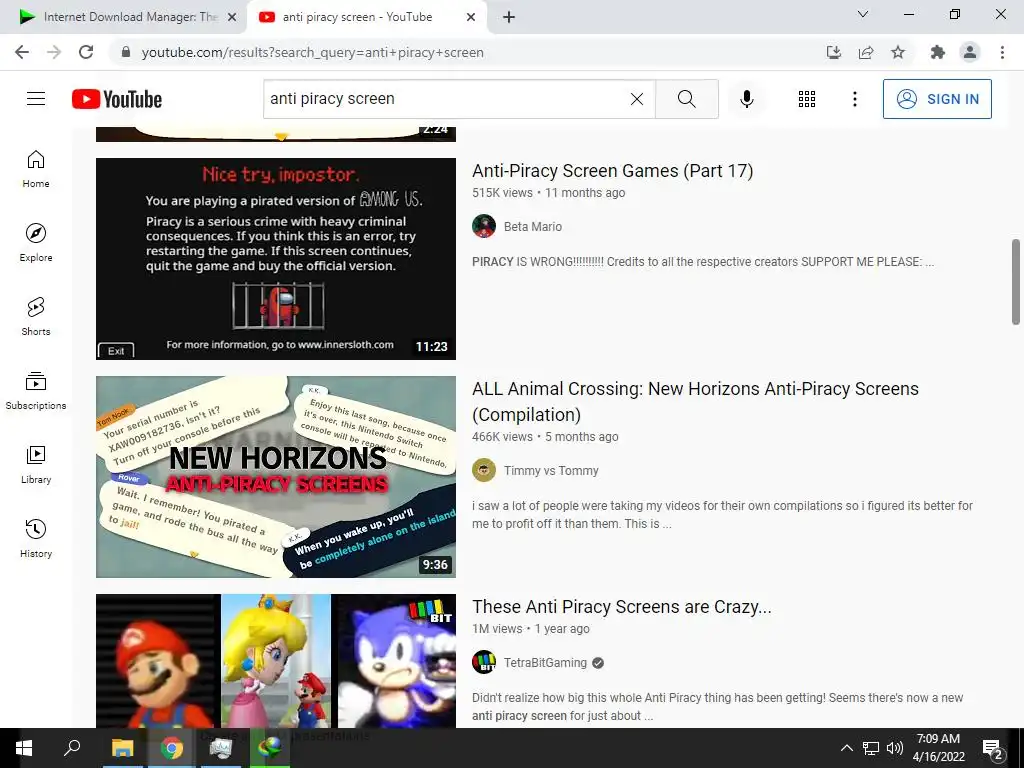
Task: Open the New Horizons anti-piracy thumbnail
Action: pos(276,477)
